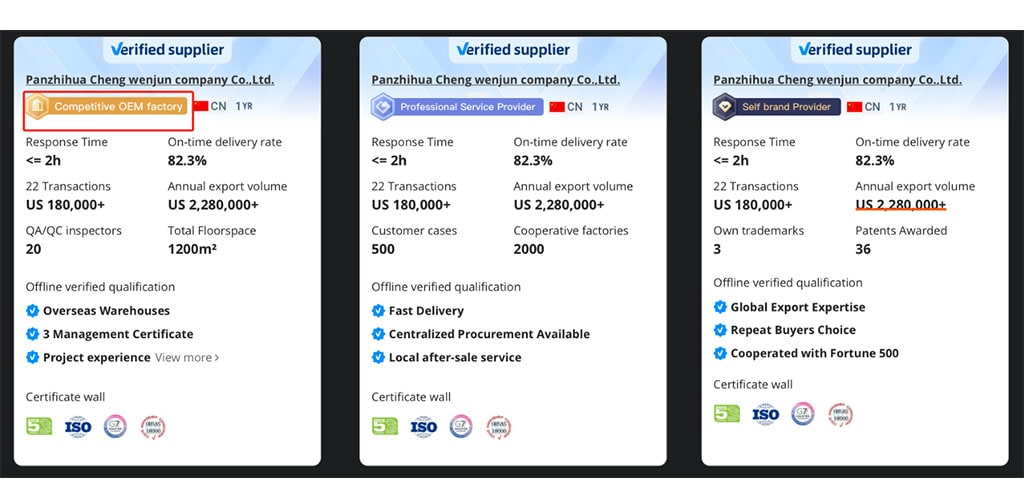Click the Self brand Provider badge
The image size is (1024, 496).
click(x=776, y=107)
